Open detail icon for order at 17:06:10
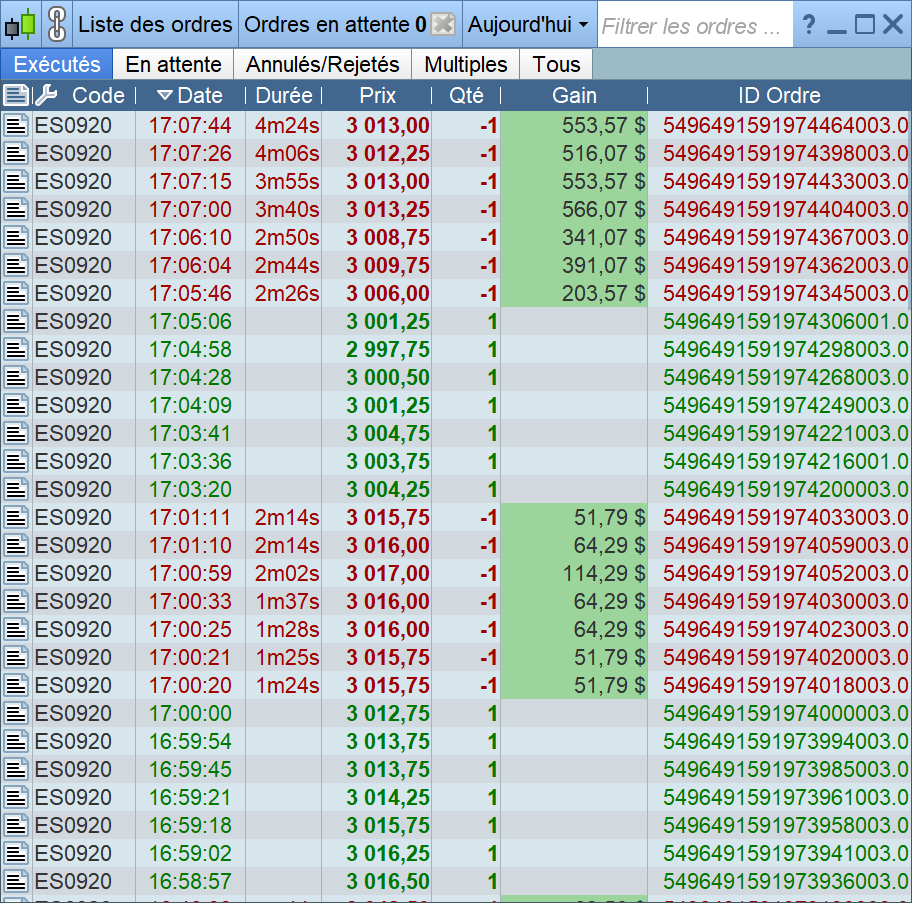The width and height of the screenshot is (912, 903). point(16,237)
